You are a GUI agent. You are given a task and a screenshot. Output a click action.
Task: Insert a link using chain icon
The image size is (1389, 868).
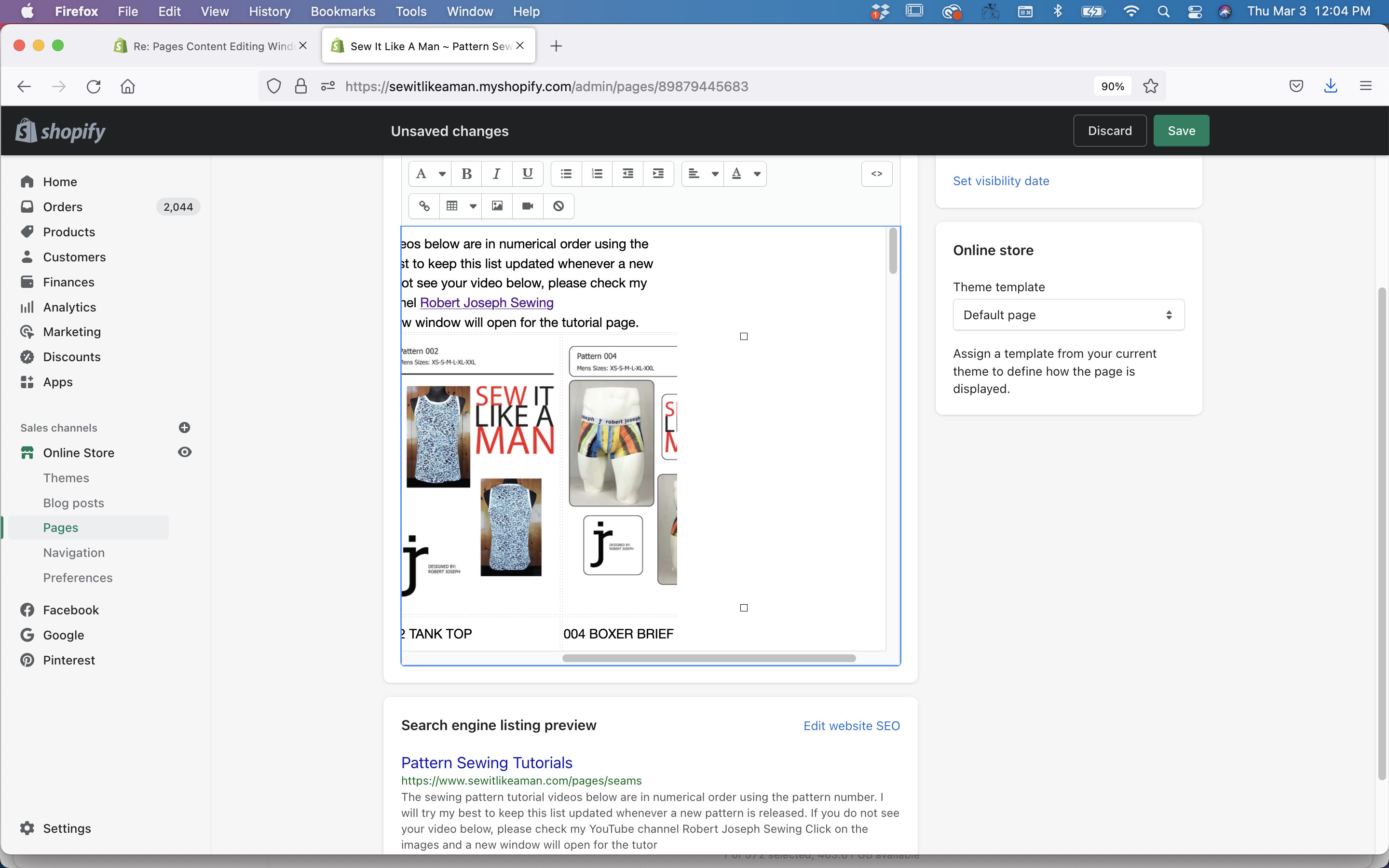point(424,206)
